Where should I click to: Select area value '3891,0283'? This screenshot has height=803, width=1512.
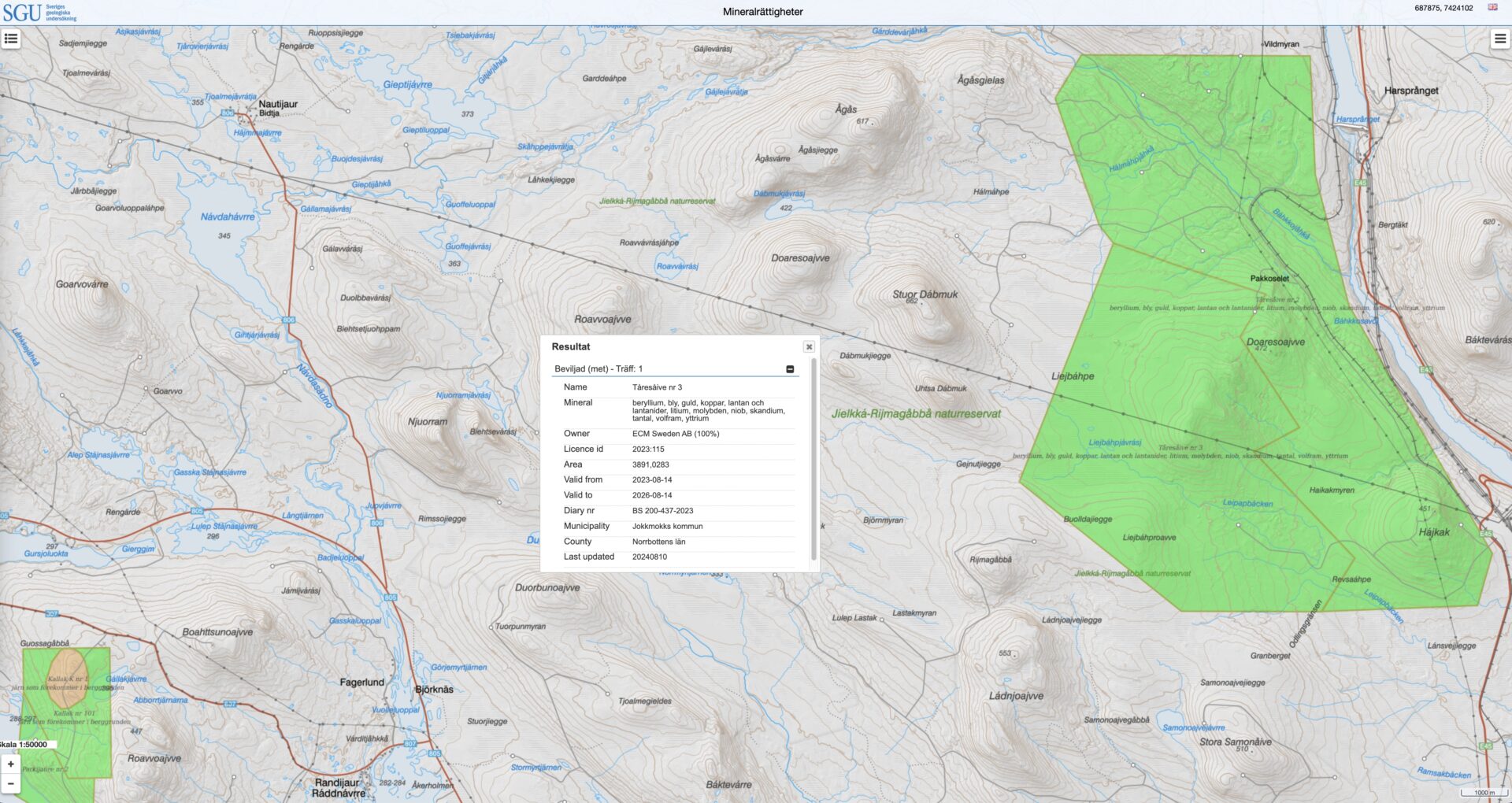click(650, 464)
